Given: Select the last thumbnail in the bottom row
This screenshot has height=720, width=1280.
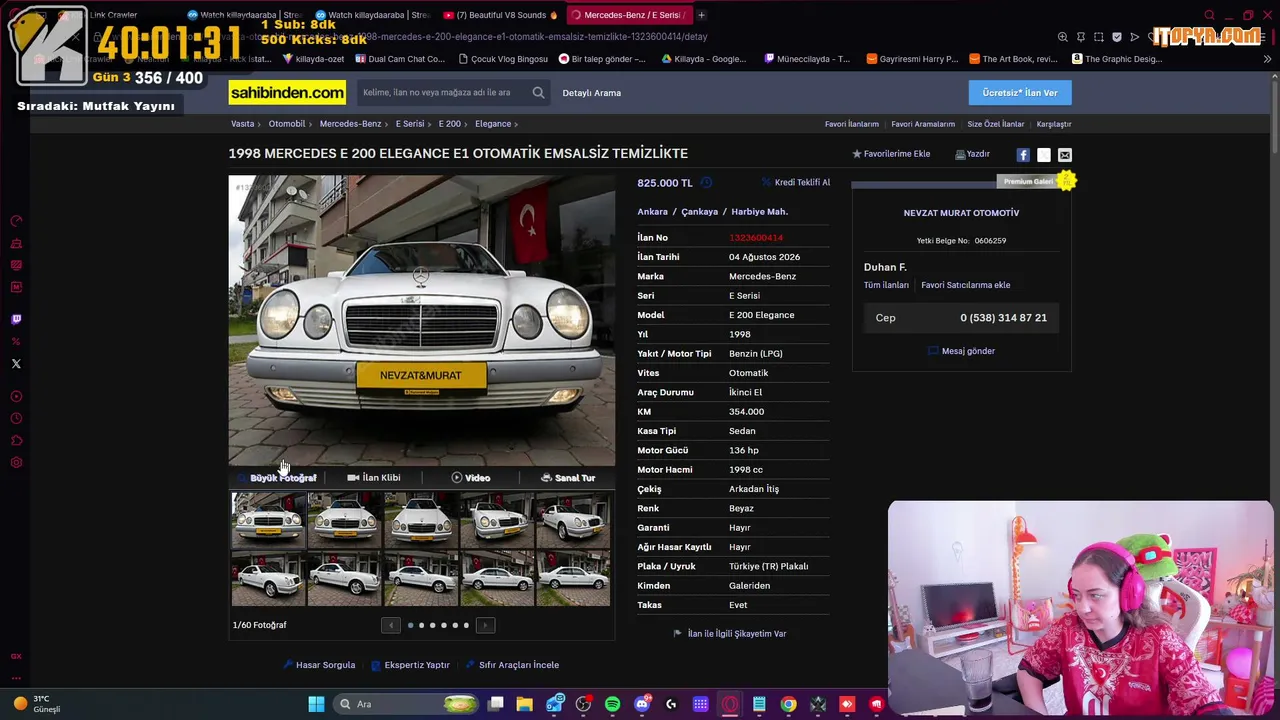Looking at the screenshot, I should 573,578.
